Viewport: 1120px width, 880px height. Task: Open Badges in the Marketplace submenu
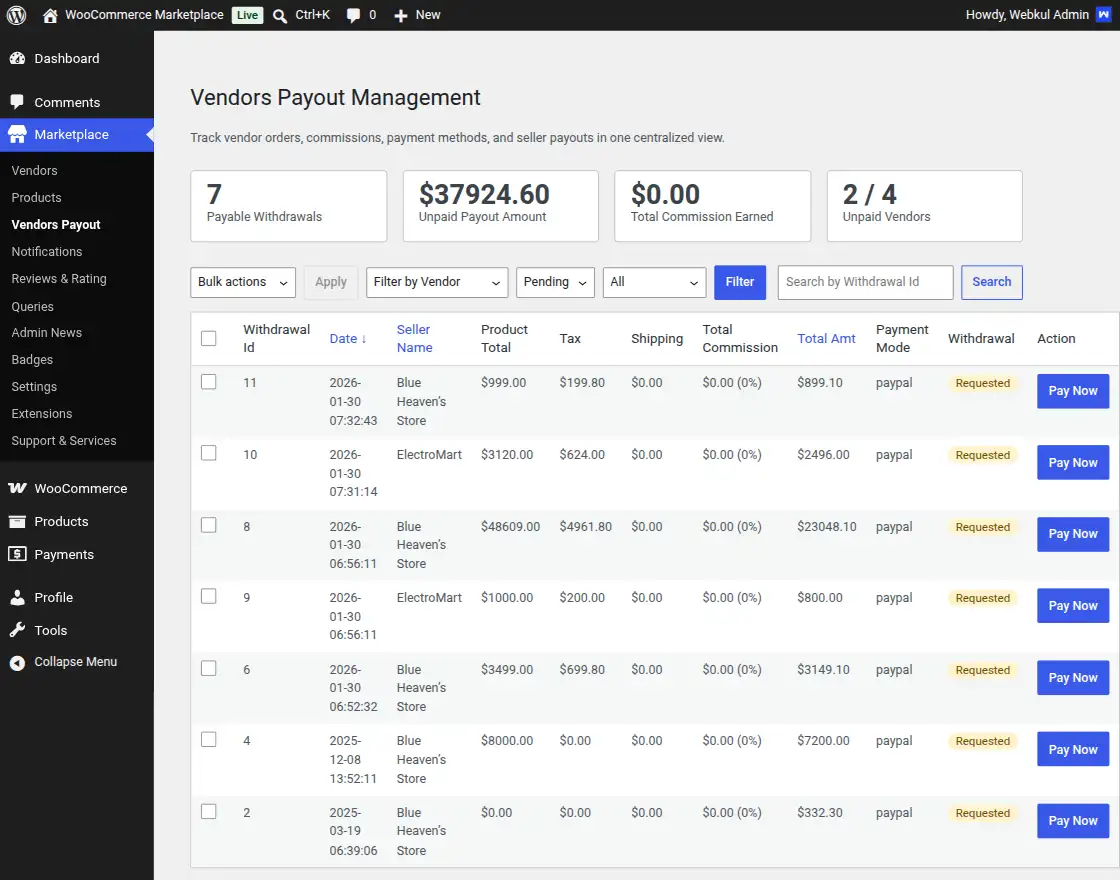pyautogui.click(x=32, y=360)
